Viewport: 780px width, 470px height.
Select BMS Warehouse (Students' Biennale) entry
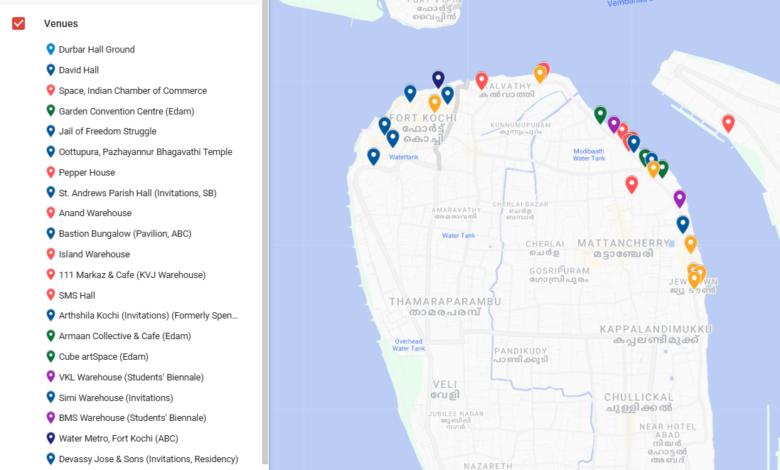click(132, 418)
